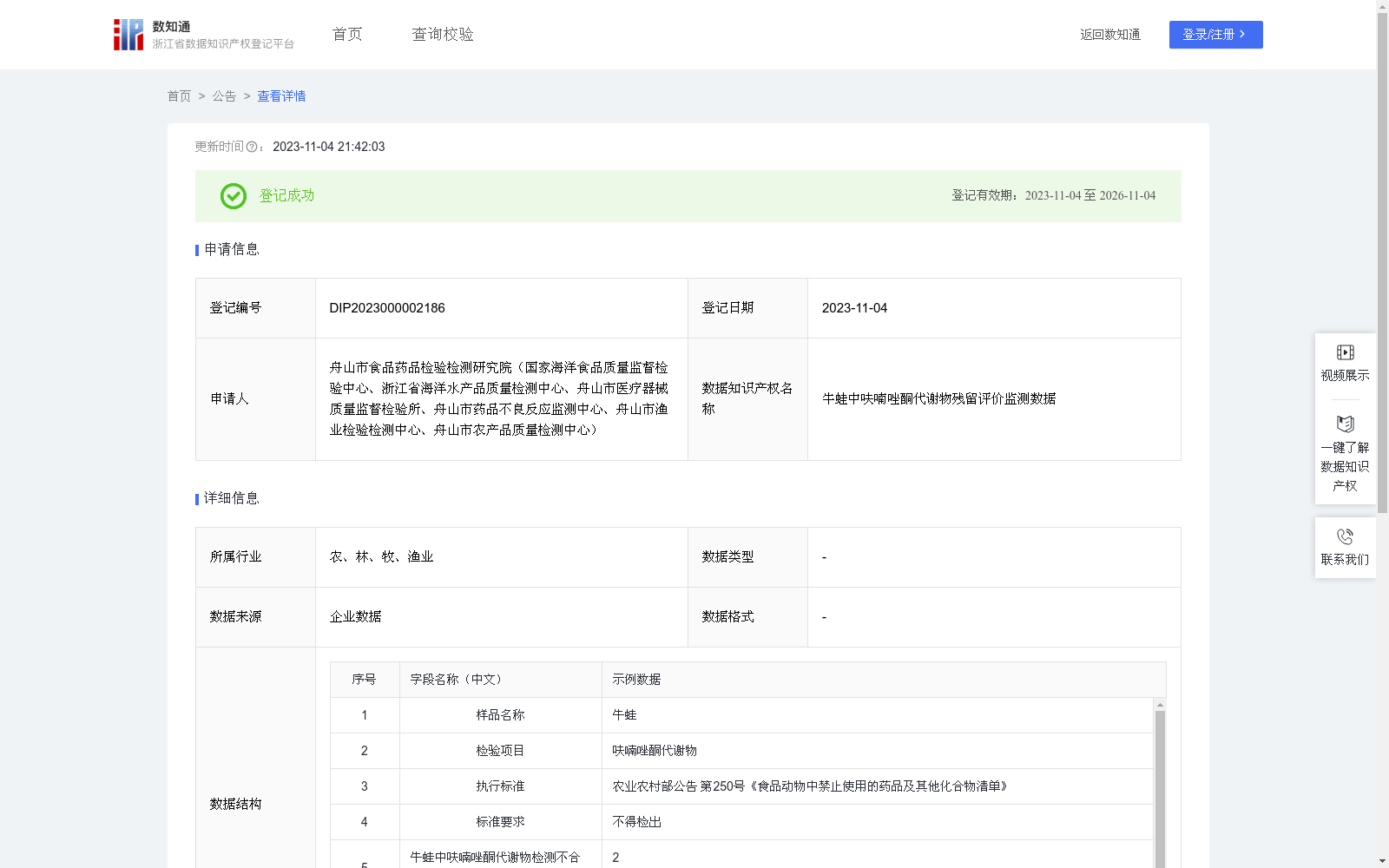Click the 样品名称 field row
The image size is (1389, 868).
click(741, 715)
